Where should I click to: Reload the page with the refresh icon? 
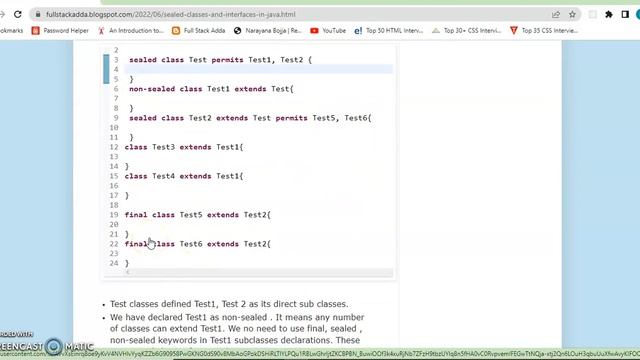(x=18, y=14)
